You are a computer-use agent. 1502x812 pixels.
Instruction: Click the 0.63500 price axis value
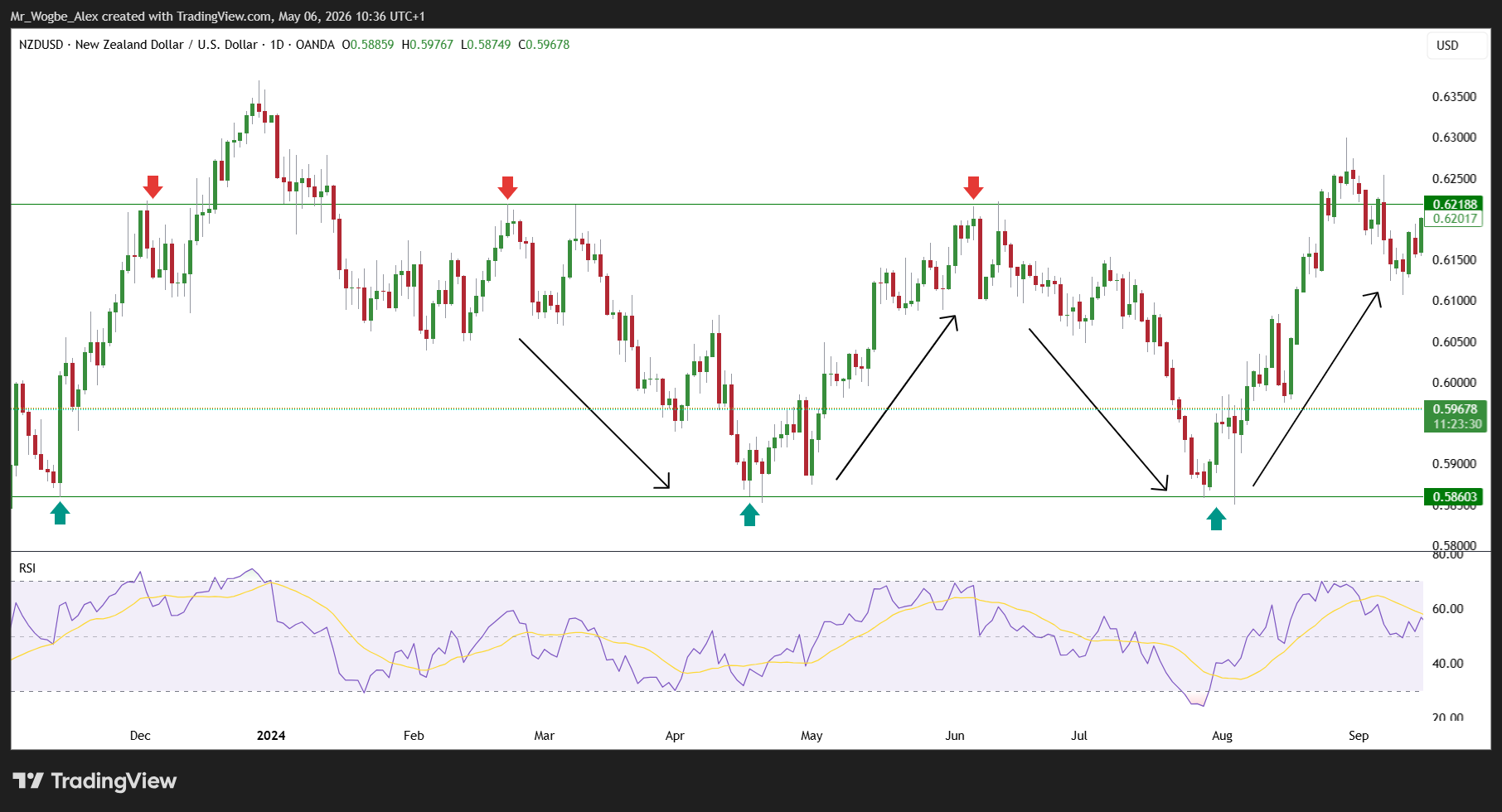click(x=1454, y=97)
